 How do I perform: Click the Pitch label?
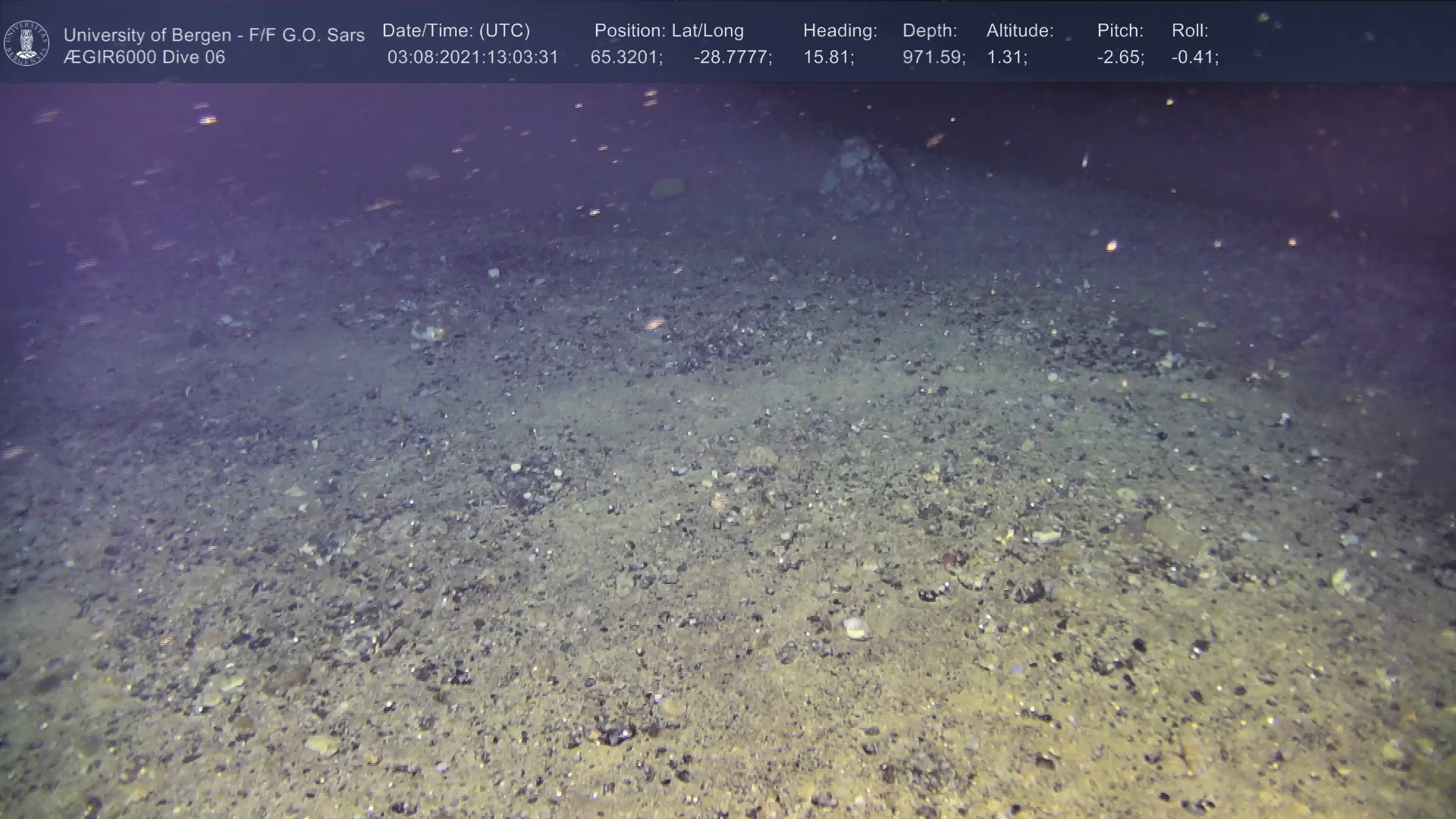tap(1119, 31)
